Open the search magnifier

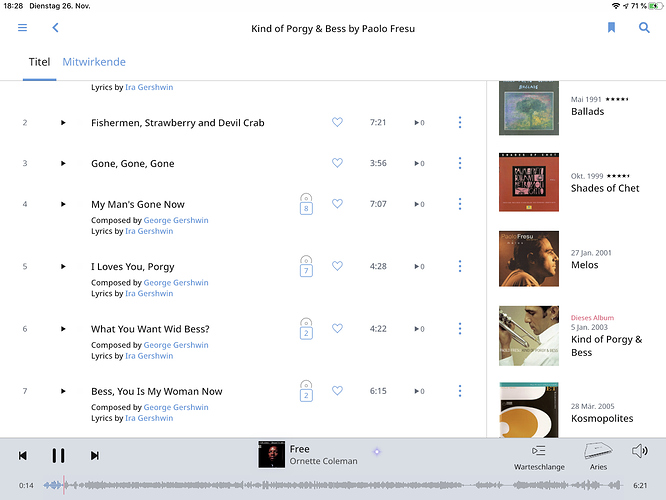click(x=644, y=28)
